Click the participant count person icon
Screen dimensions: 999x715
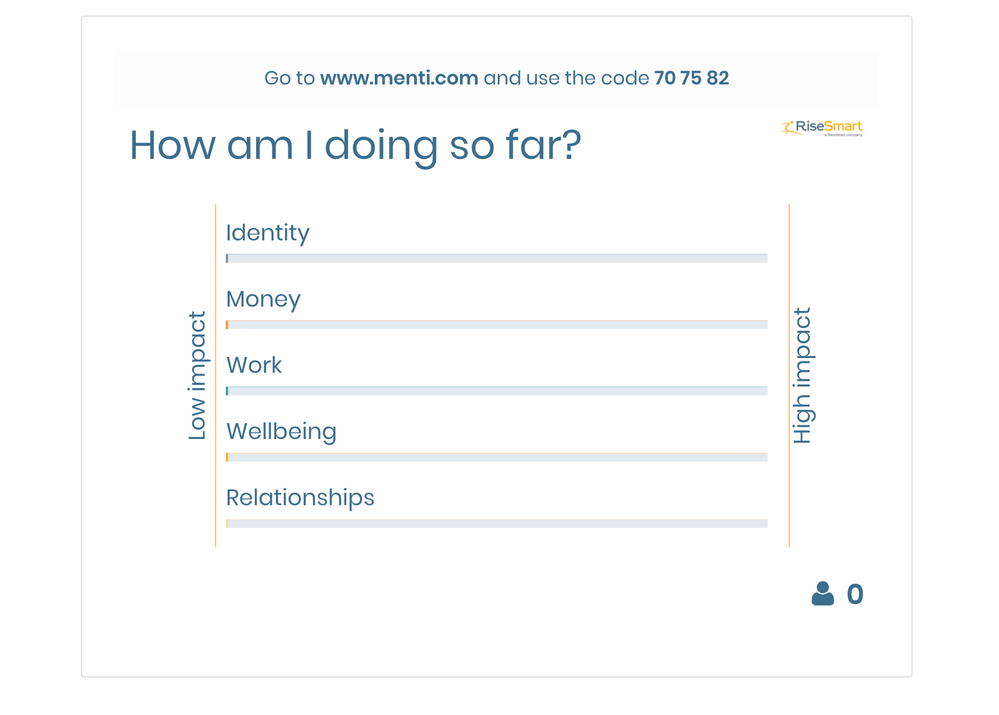(822, 594)
